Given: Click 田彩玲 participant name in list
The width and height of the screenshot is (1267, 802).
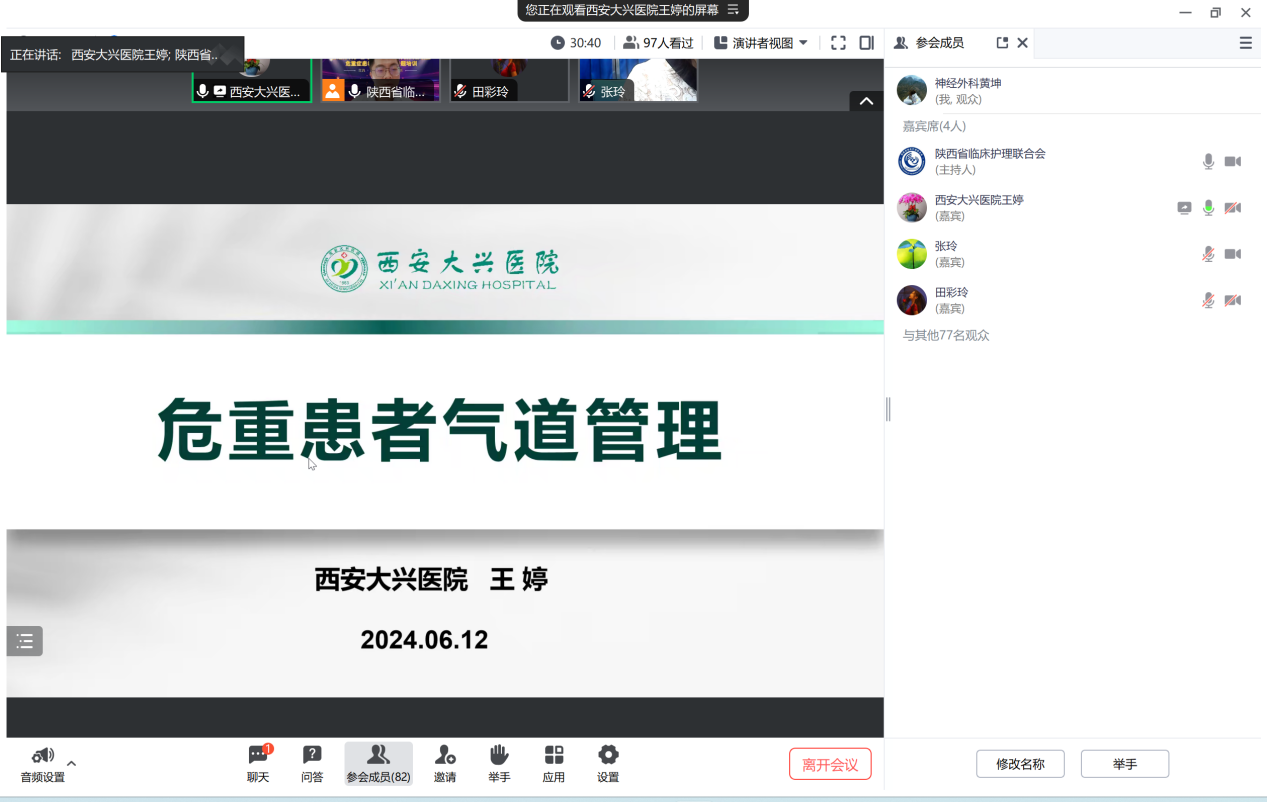Looking at the screenshot, I should pyautogui.click(x=951, y=292).
